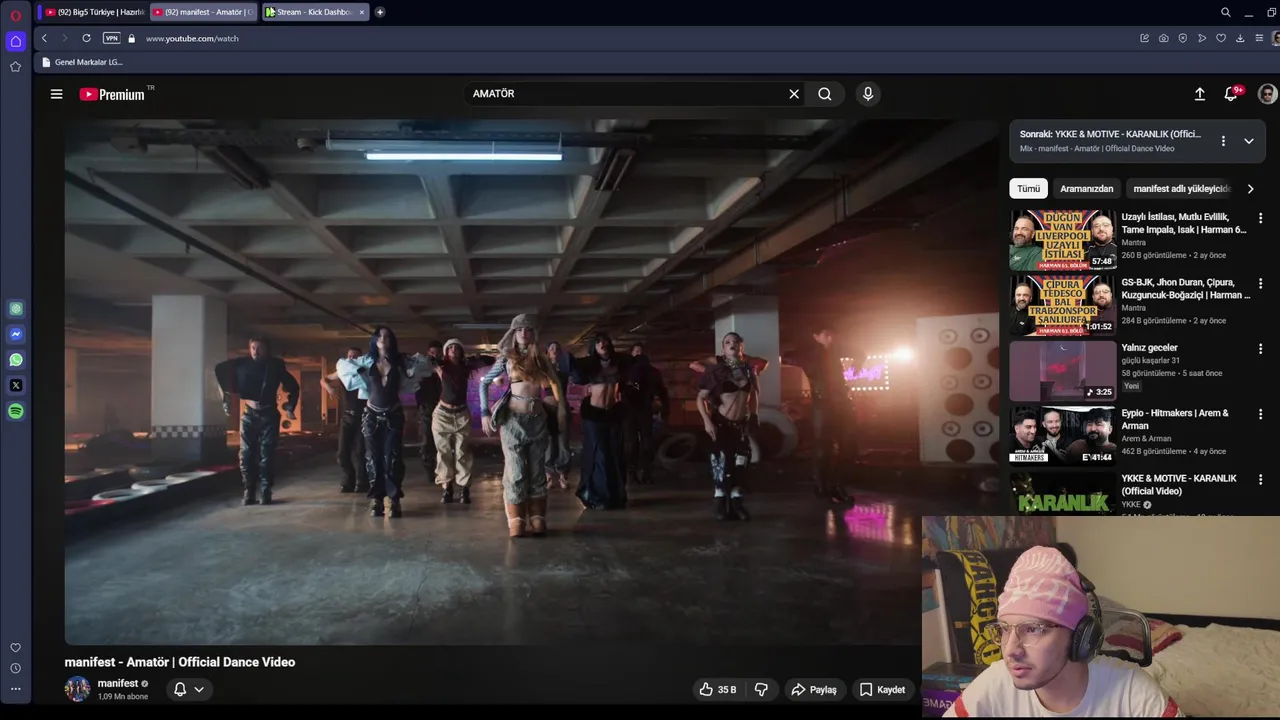Viewport: 1280px width, 720px height.
Task: Toggle the Opera VPN badge
Action: pos(111,38)
